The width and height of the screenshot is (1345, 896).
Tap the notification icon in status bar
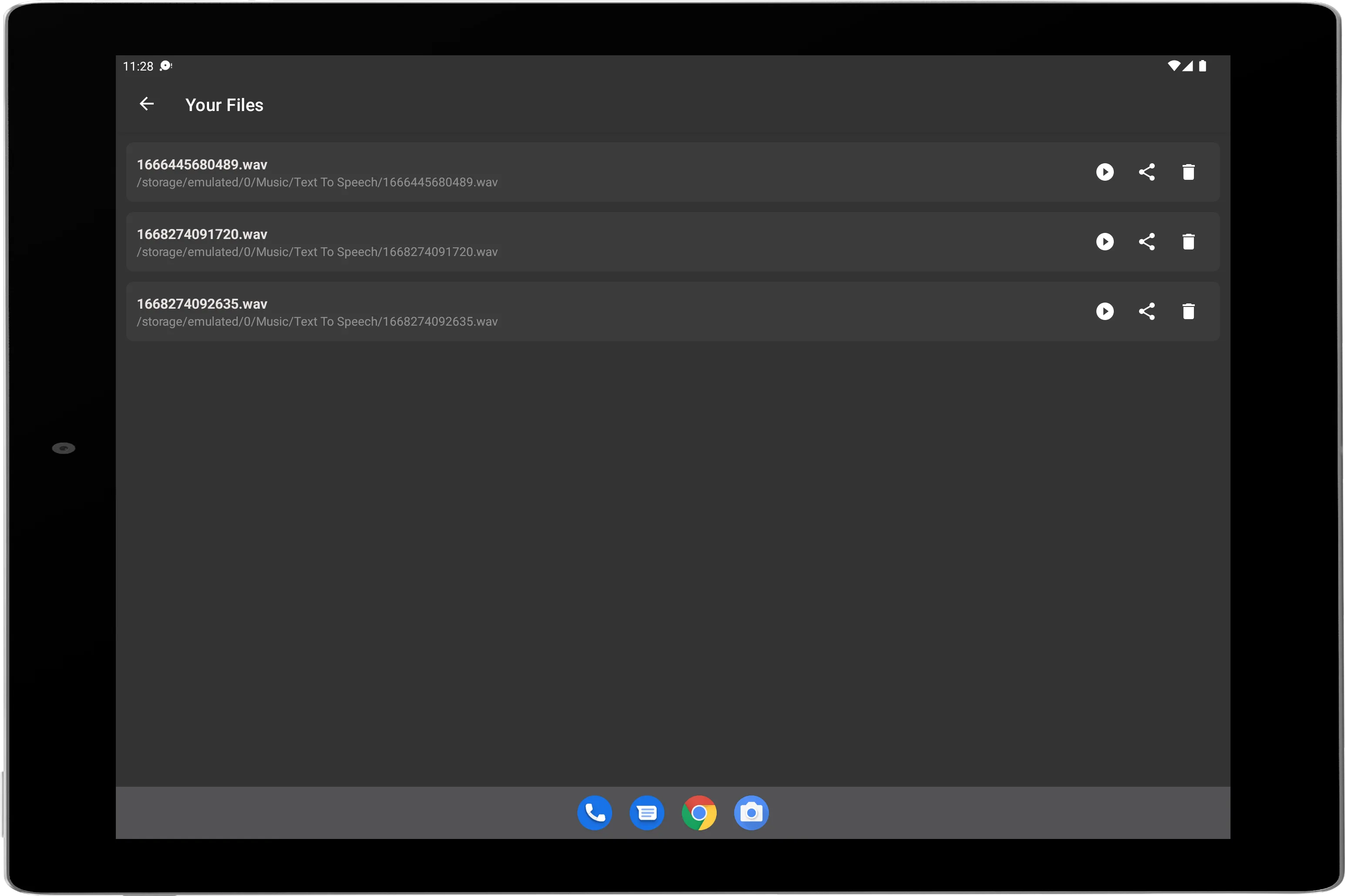coord(166,66)
